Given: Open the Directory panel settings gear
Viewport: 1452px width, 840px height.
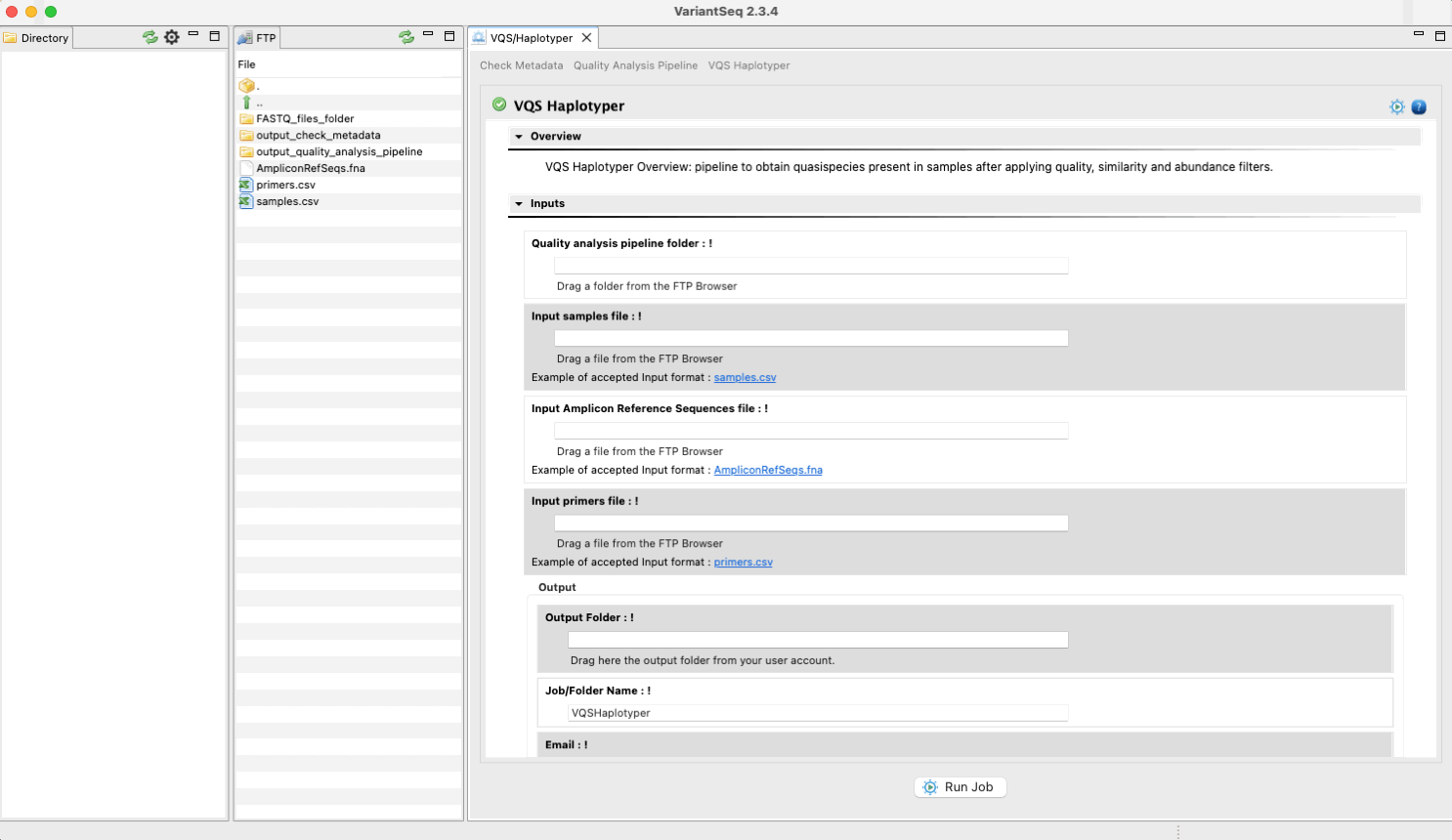Looking at the screenshot, I should tap(172, 37).
